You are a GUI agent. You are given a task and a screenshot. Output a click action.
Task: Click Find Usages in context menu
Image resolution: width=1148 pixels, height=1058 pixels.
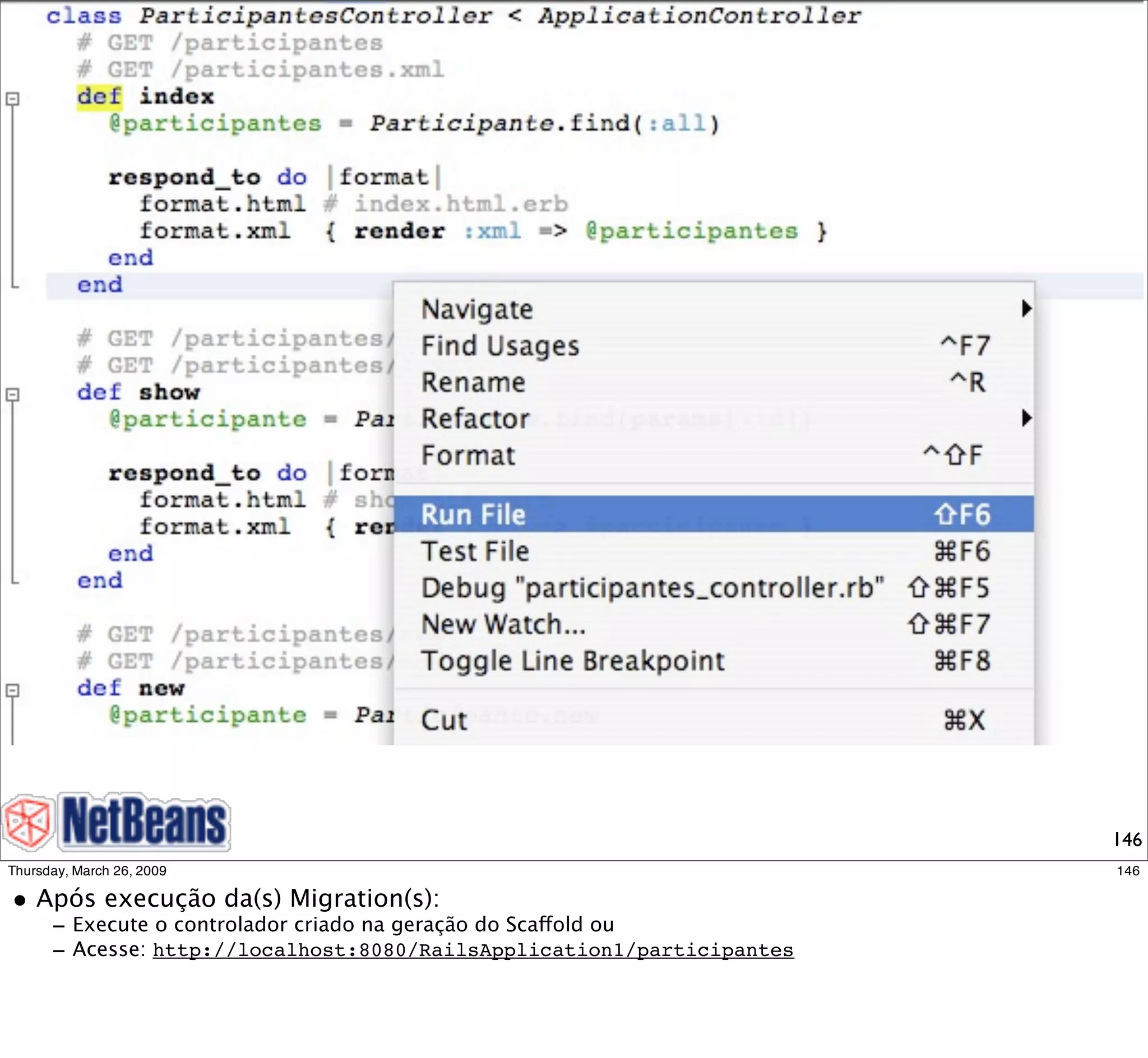[500, 346]
